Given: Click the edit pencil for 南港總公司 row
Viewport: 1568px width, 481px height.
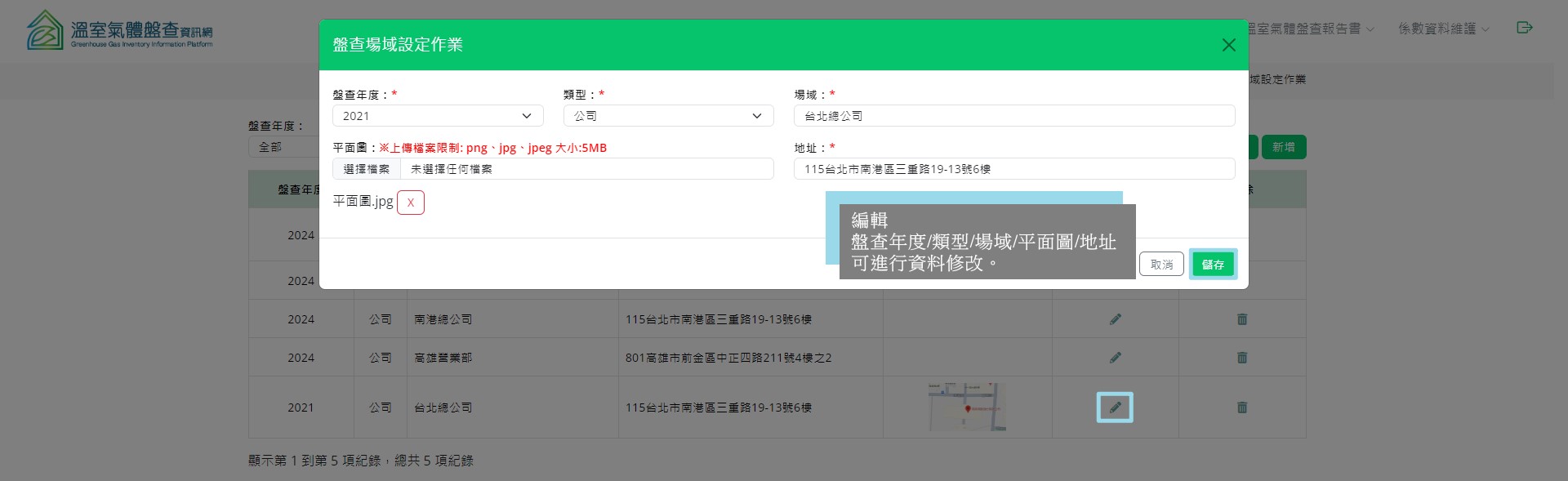Looking at the screenshot, I should point(1115,319).
